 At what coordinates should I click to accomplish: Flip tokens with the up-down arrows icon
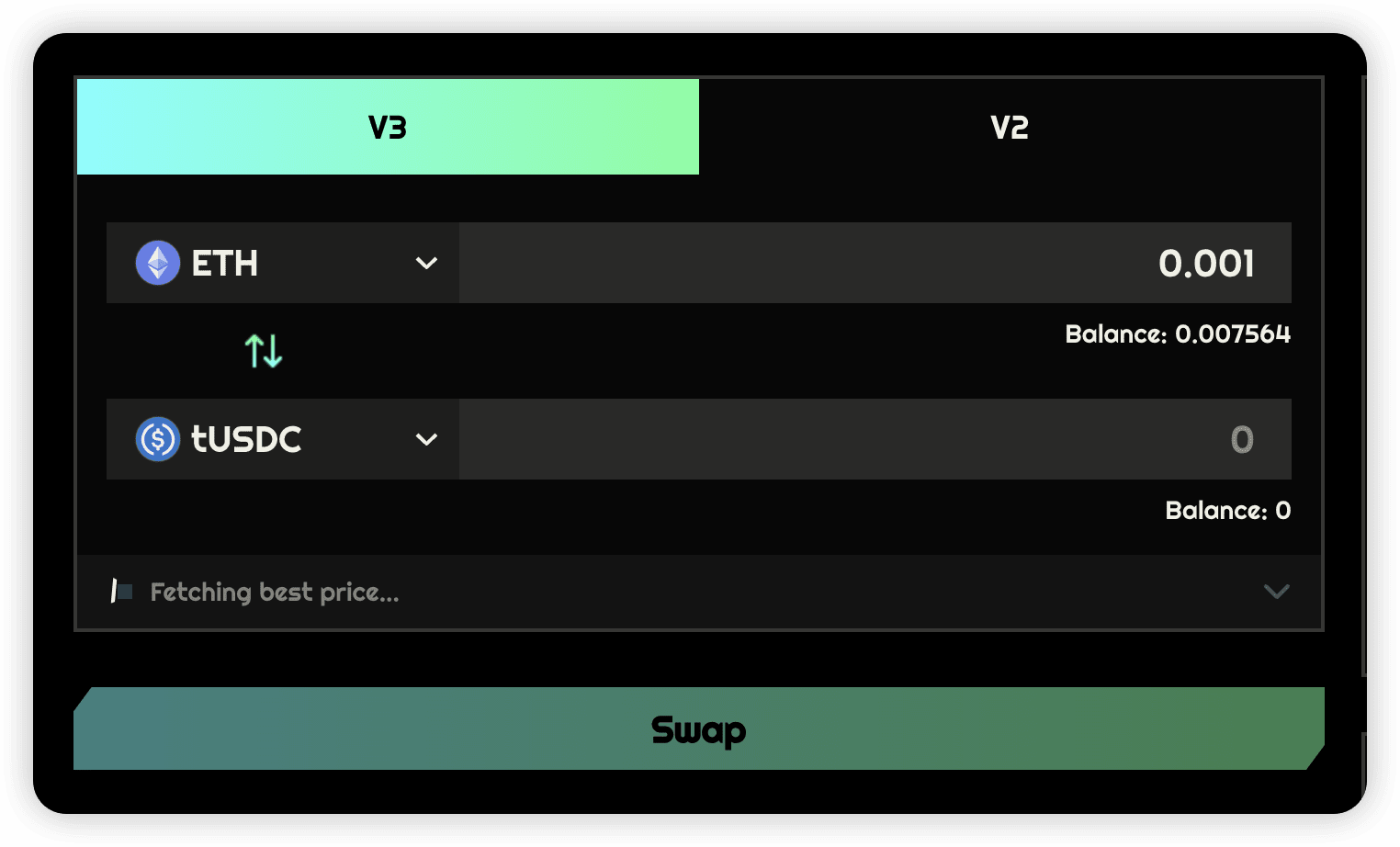coord(264,351)
